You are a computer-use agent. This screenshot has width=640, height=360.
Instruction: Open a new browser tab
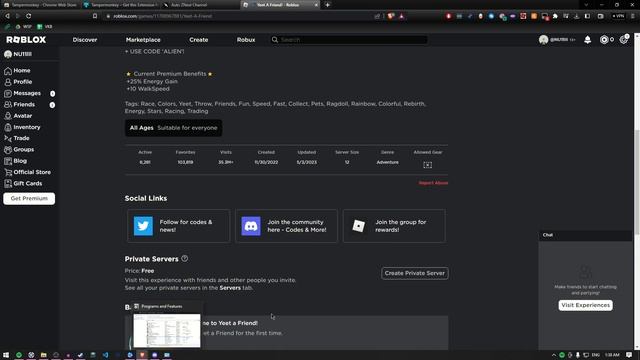(x=327, y=5)
